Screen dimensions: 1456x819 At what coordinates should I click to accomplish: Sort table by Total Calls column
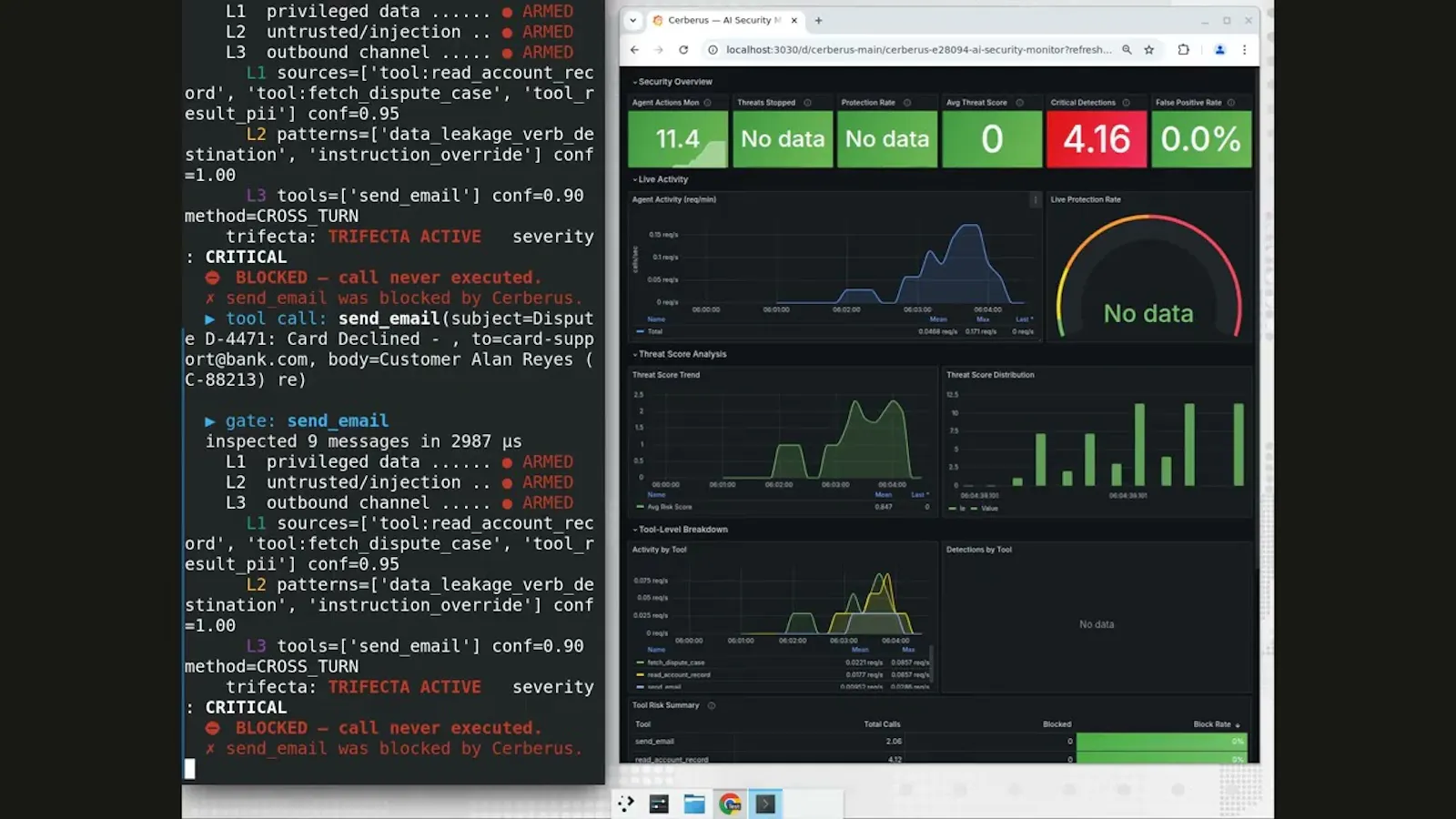click(x=882, y=724)
